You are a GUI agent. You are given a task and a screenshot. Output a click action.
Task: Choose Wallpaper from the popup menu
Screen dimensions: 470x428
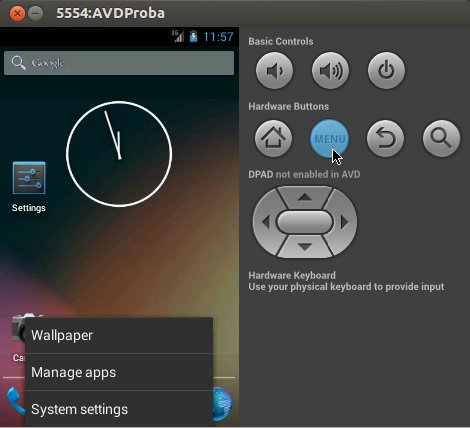(119, 335)
